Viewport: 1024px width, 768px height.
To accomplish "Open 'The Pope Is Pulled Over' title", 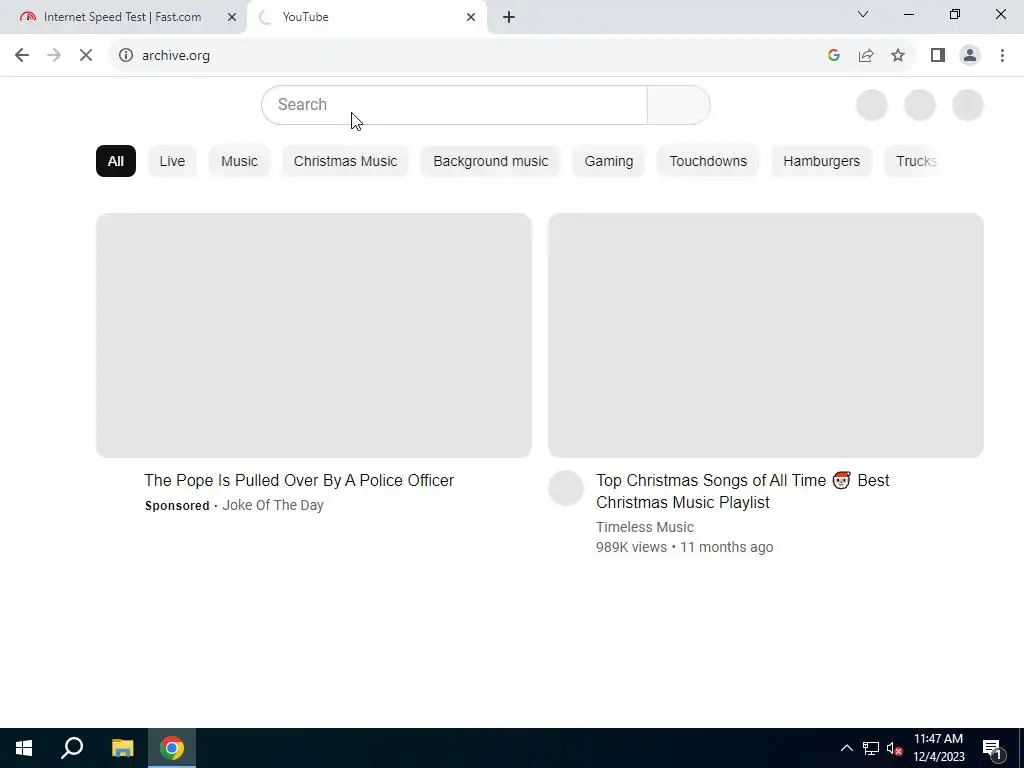I will click(x=299, y=481).
